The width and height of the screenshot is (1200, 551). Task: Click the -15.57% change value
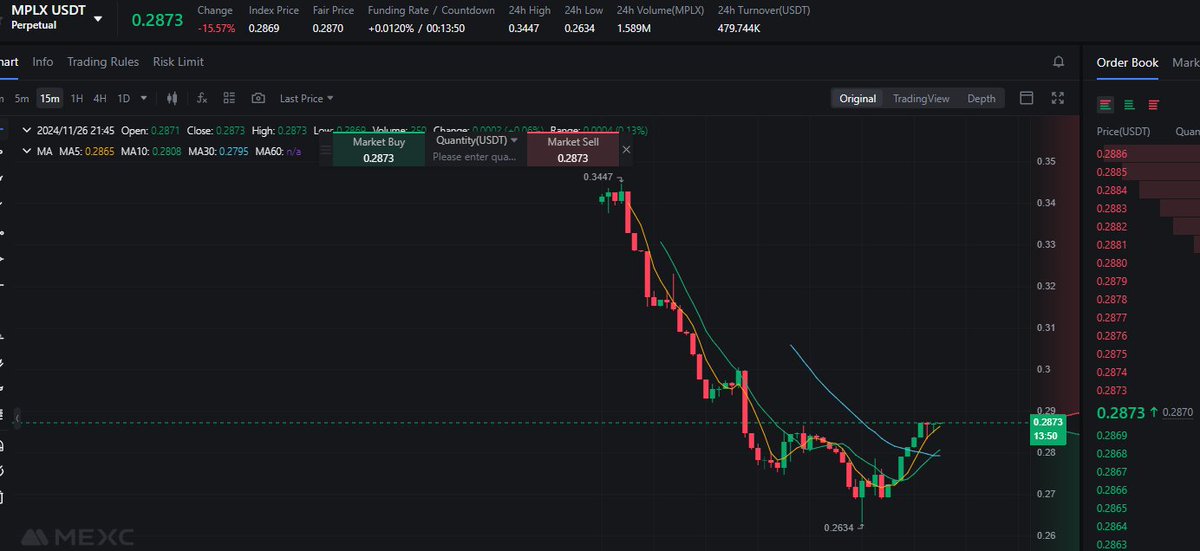[216, 28]
